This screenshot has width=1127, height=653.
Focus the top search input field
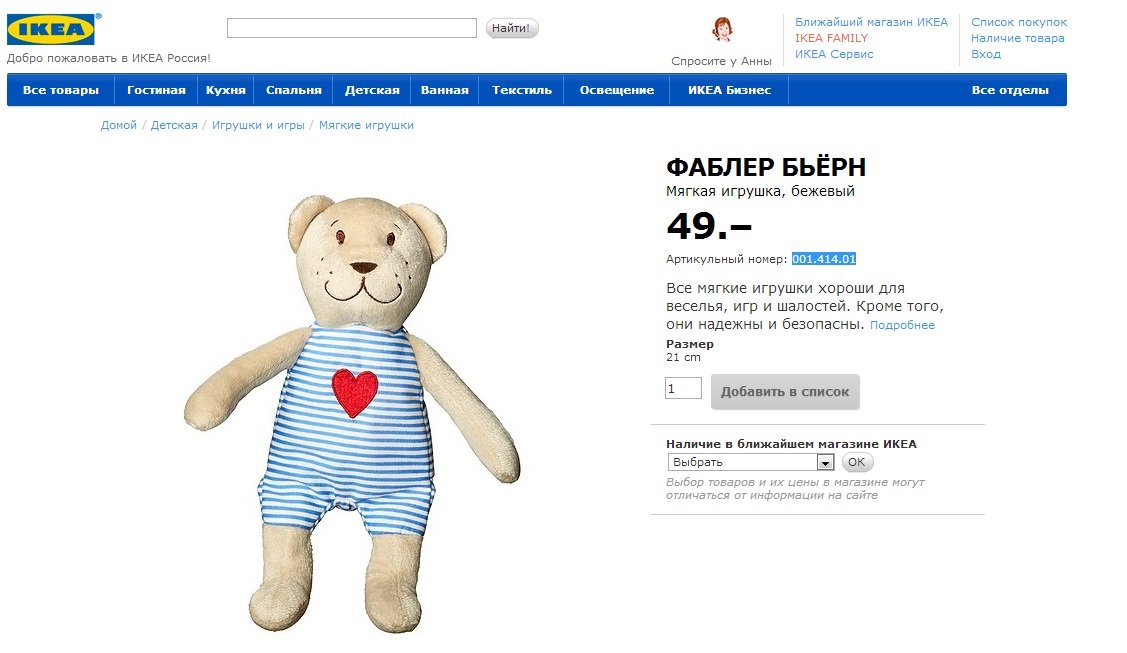point(351,28)
